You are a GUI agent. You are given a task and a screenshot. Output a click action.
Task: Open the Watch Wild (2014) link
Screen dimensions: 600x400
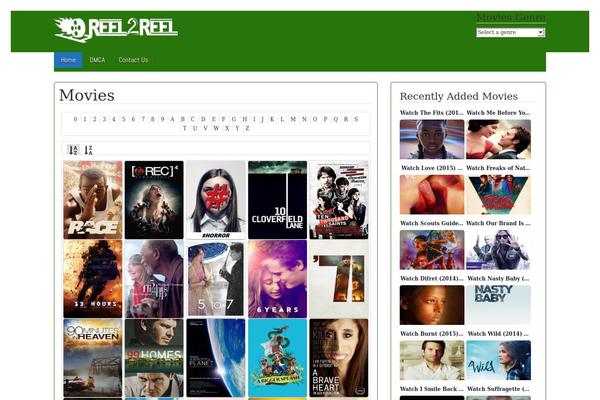498,333
